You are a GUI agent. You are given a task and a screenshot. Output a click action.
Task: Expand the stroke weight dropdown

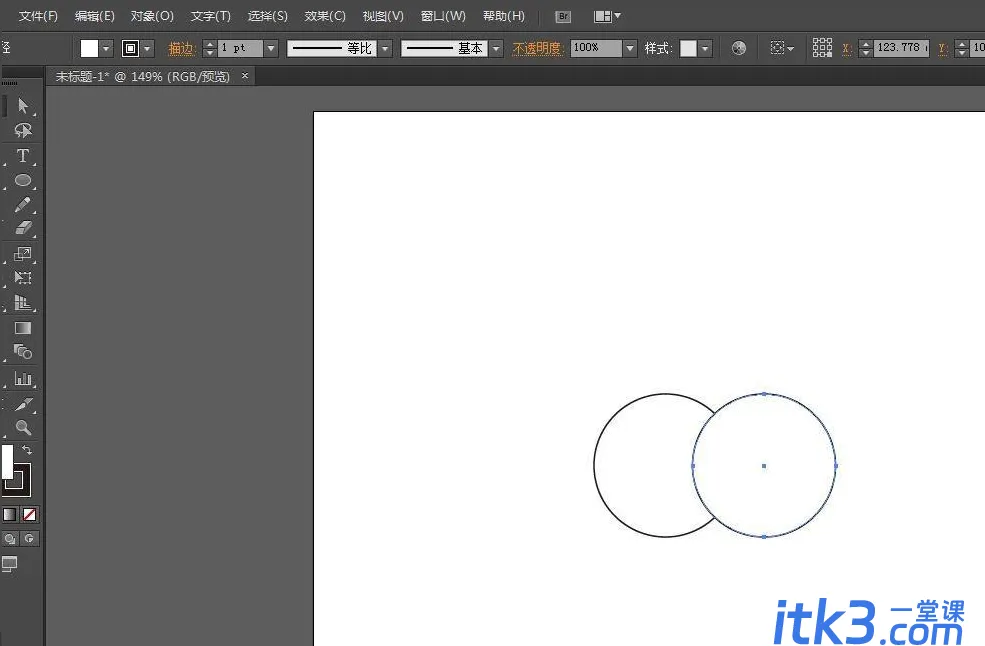[x=271, y=48]
